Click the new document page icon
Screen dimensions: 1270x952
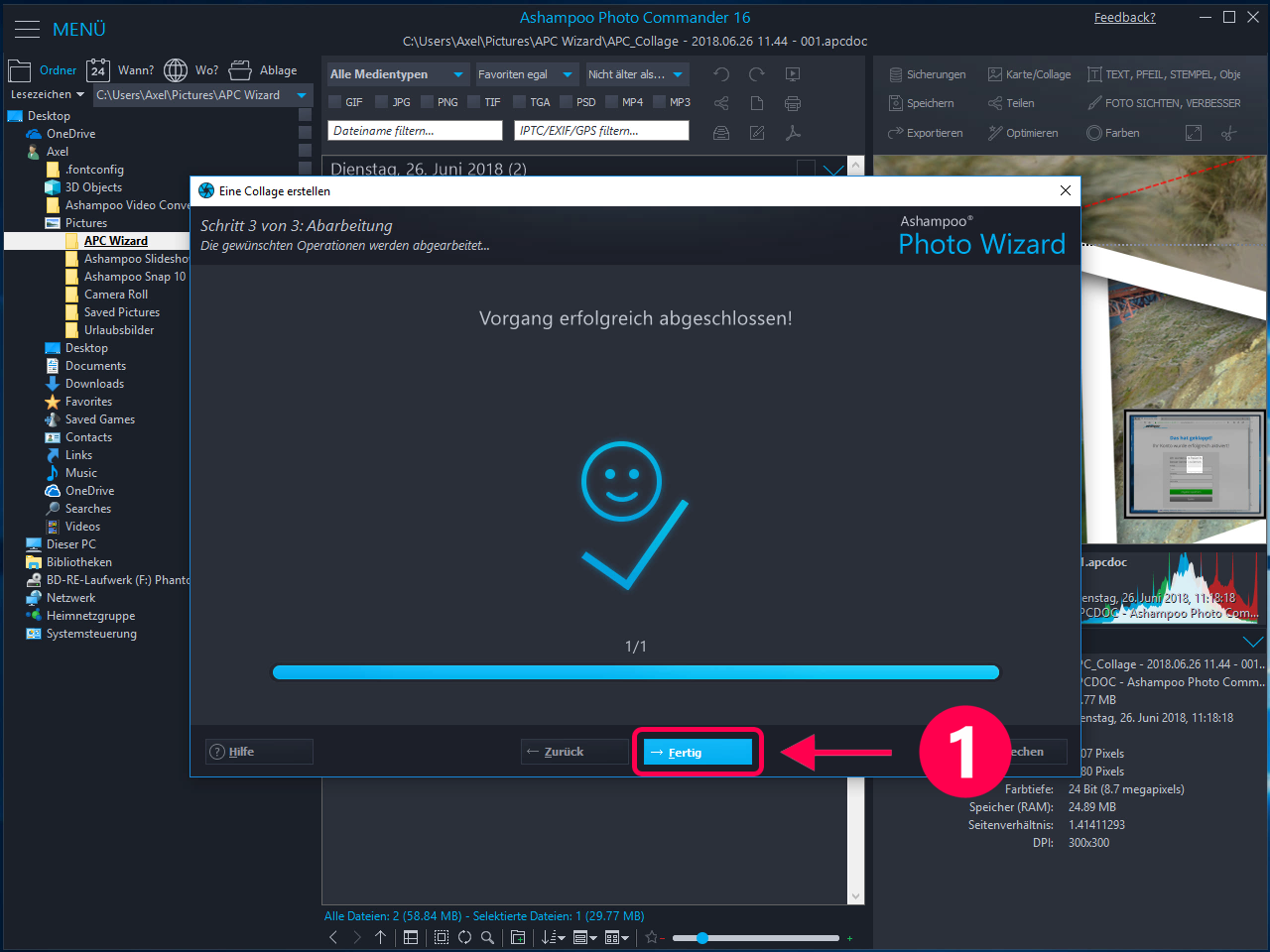(757, 103)
